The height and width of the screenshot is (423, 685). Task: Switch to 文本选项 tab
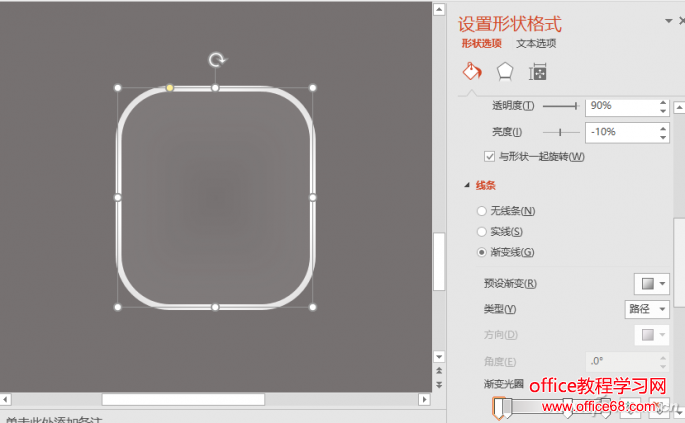tap(536, 43)
